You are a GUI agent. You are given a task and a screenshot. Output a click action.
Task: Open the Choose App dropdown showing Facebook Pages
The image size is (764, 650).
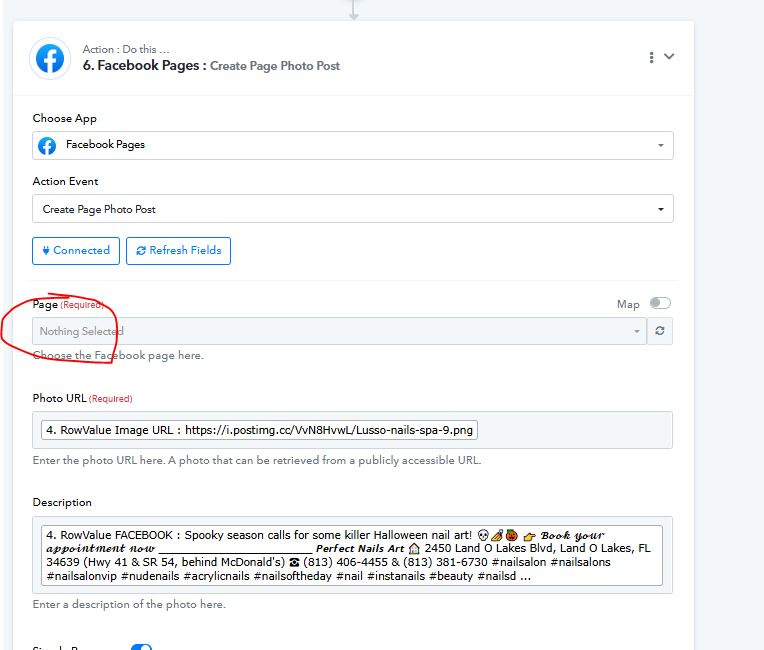point(353,145)
